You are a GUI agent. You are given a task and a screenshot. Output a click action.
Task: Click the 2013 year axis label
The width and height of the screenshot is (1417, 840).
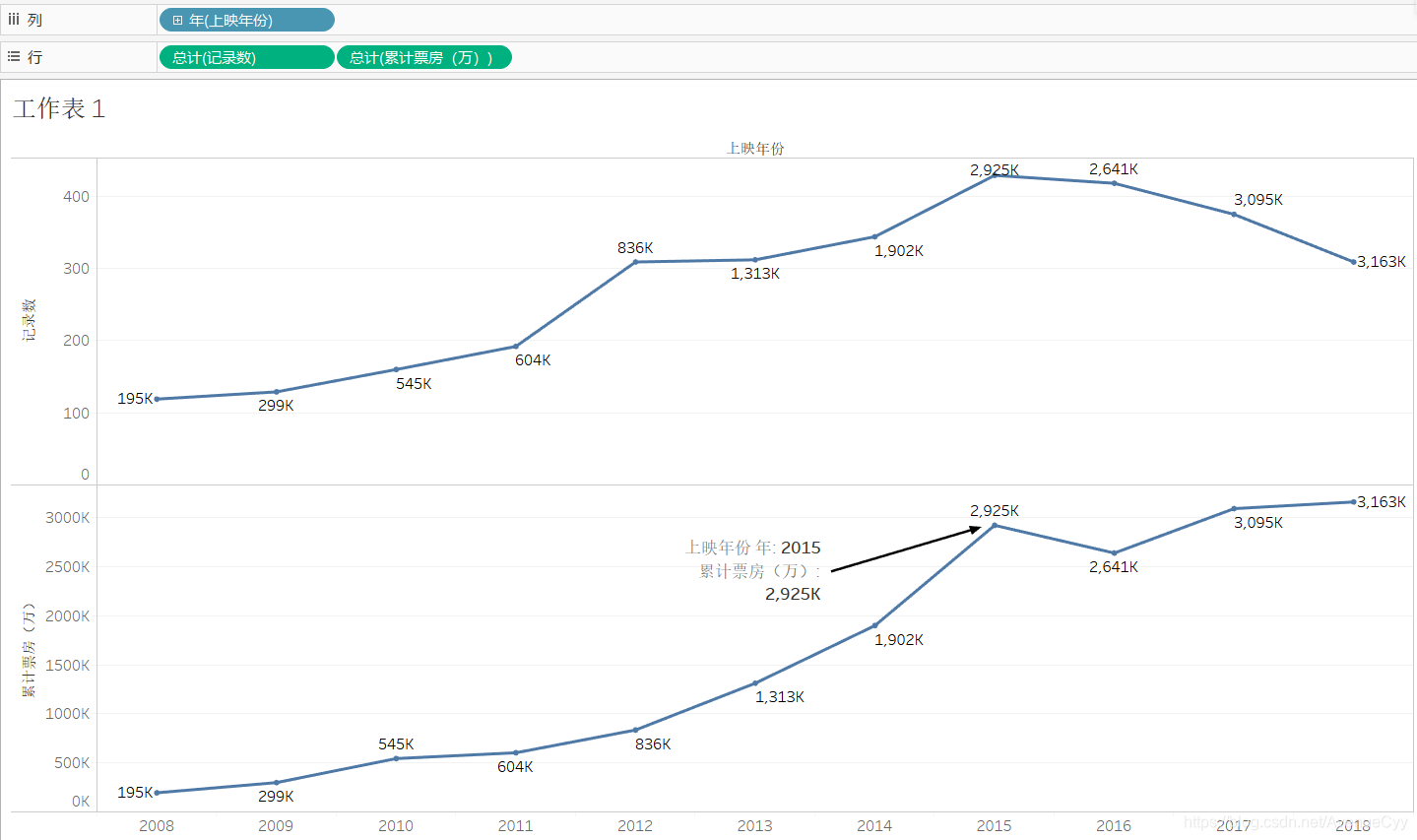(x=755, y=826)
